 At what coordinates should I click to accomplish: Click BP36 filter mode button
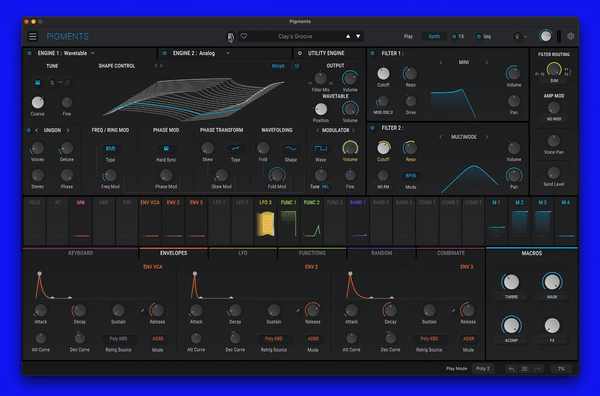click(x=411, y=176)
